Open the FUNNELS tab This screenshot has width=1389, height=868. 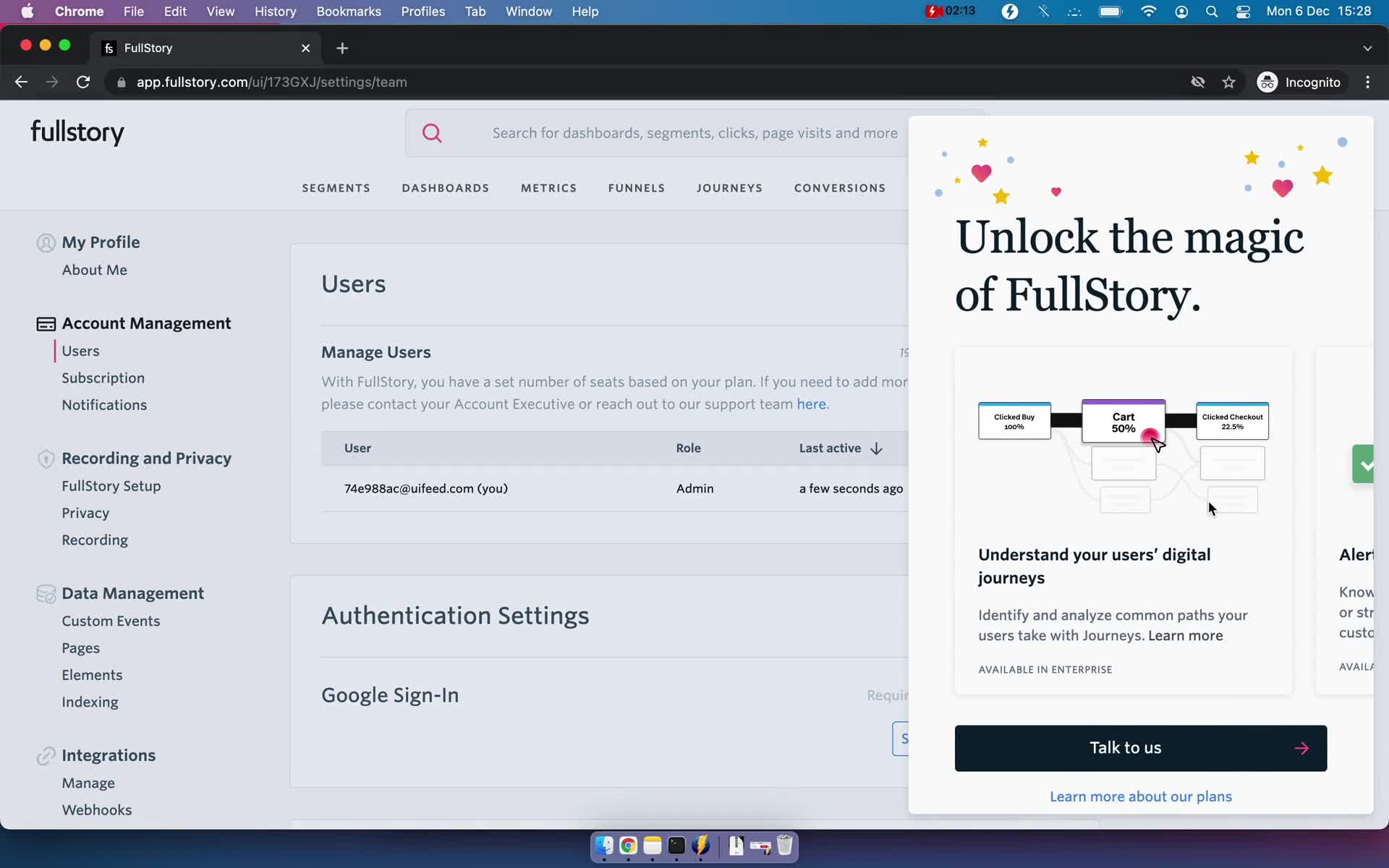click(636, 188)
